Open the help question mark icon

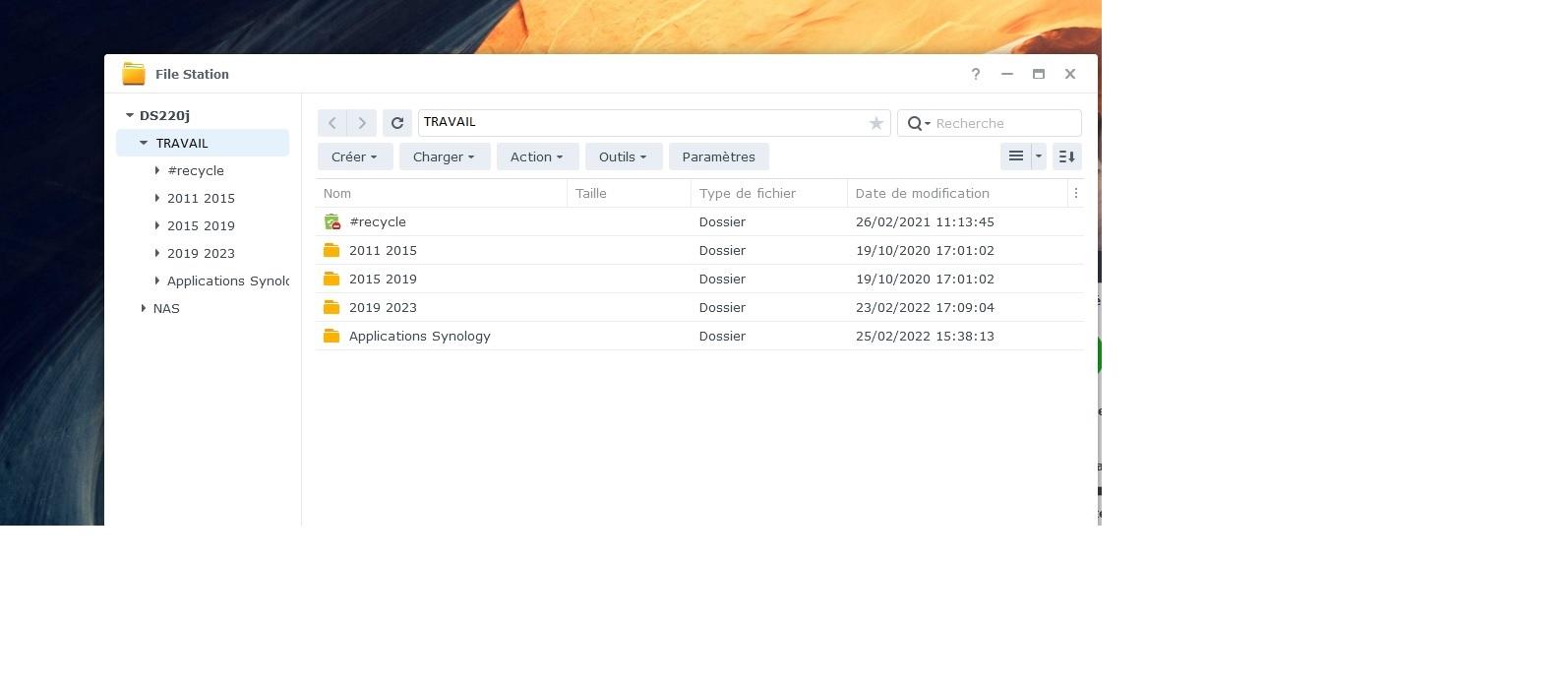(975, 74)
